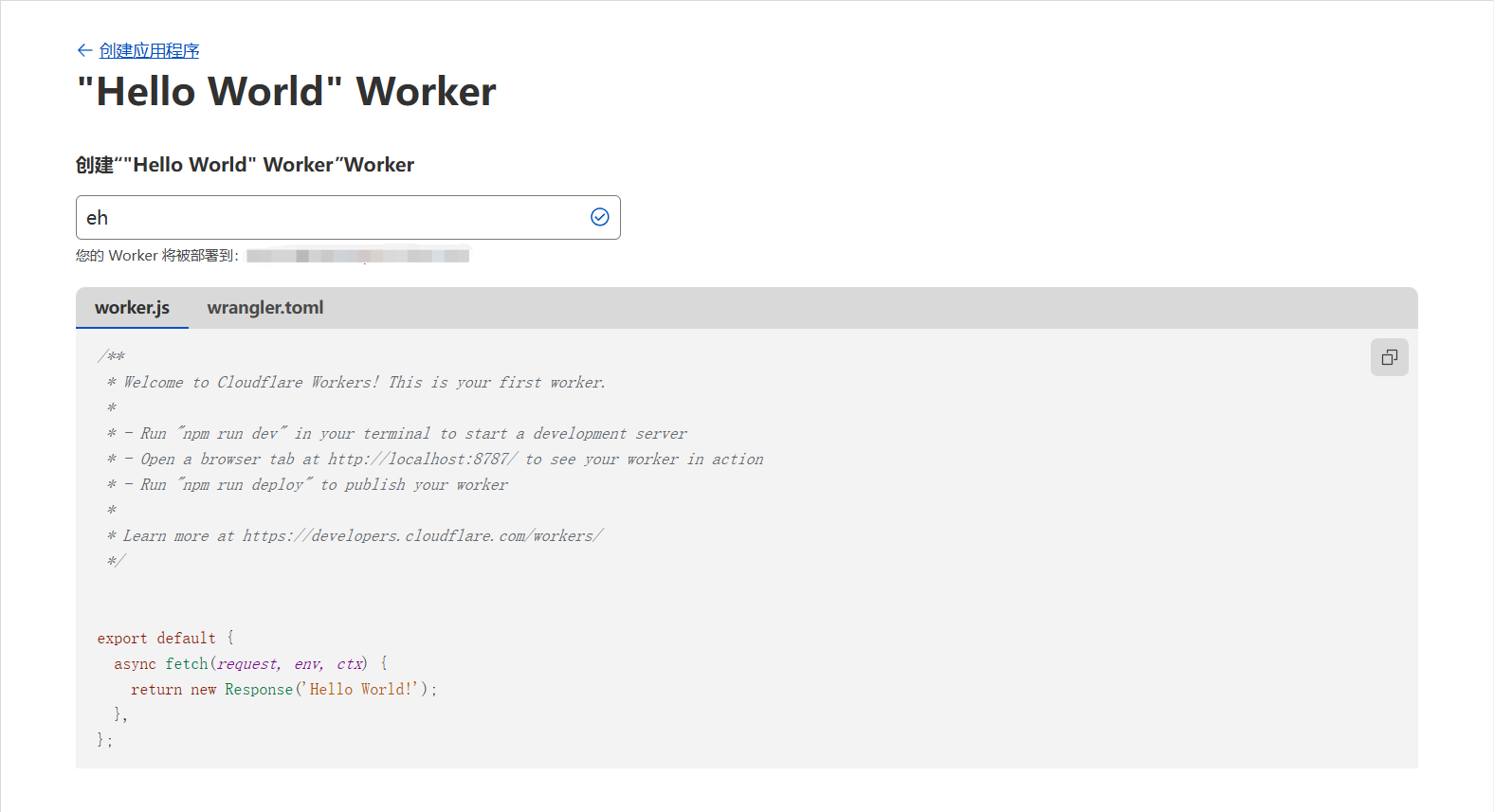This screenshot has width=1494, height=812.
Task: Click the 创建 "Hello World" Worker subheading
Action: pyautogui.click(x=245, y=165)
